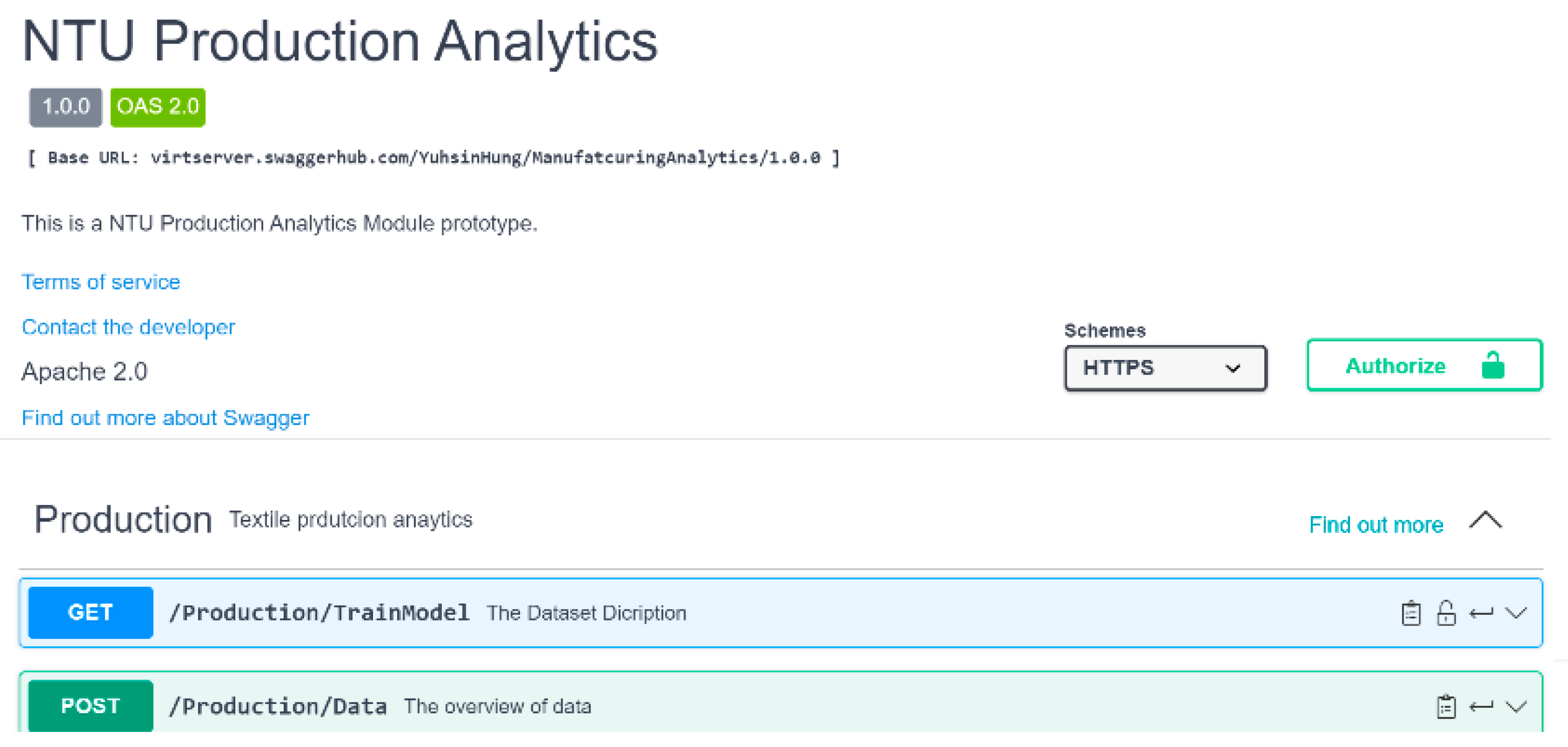The width and height of the screenshot is (1568, 747).
Task: Follow Find out more about Swagger link
Action: [166, 418]
